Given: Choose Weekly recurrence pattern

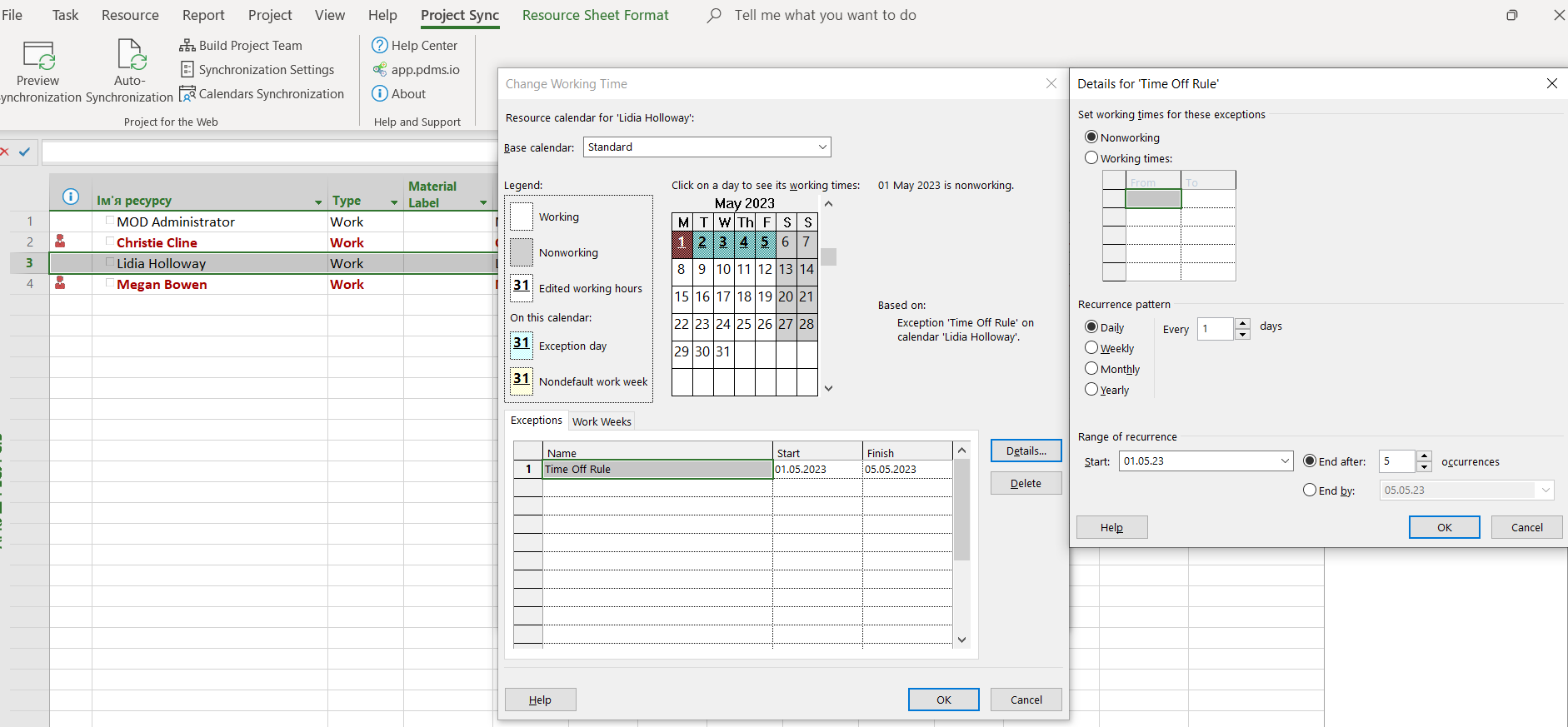Looking at the screenshot, I should [x=1091, y=348].
